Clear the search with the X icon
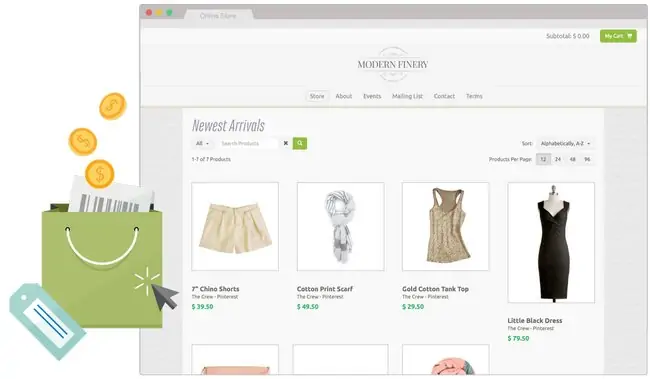Screen dimensions: 650x379 tap(286, 143)
